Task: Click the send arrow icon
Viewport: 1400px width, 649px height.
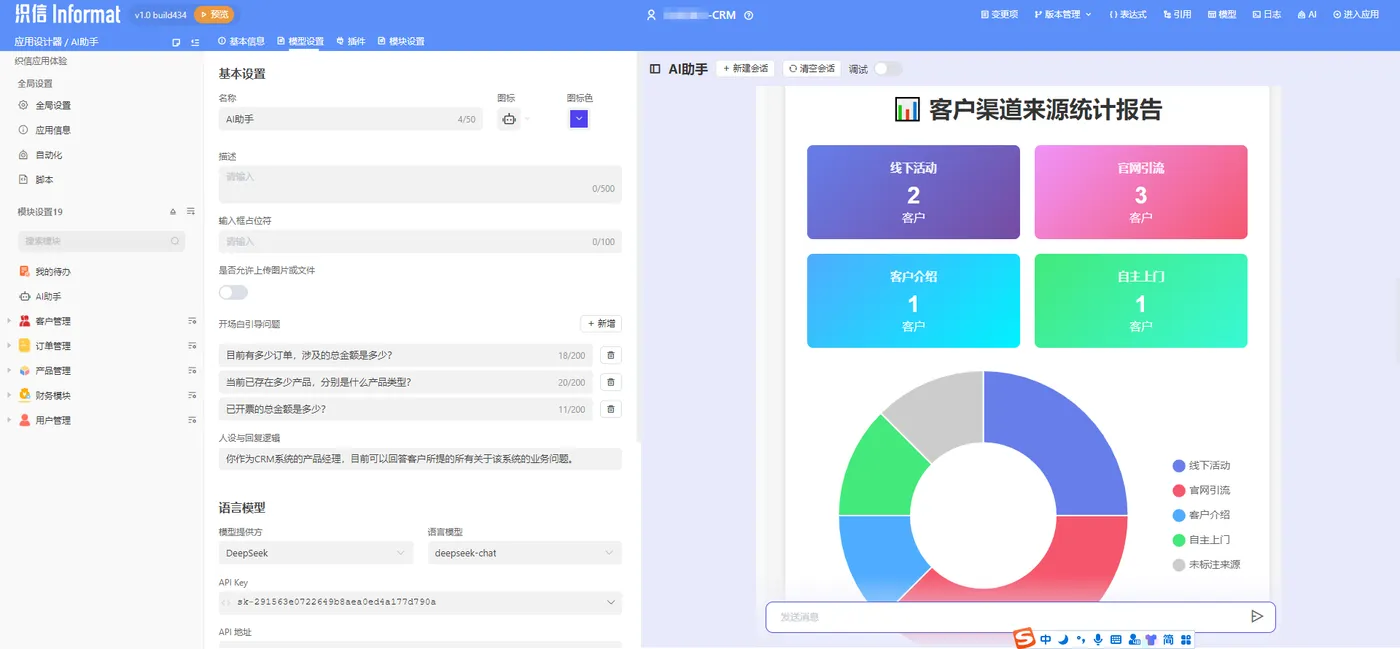Action: pos(1257,617)
